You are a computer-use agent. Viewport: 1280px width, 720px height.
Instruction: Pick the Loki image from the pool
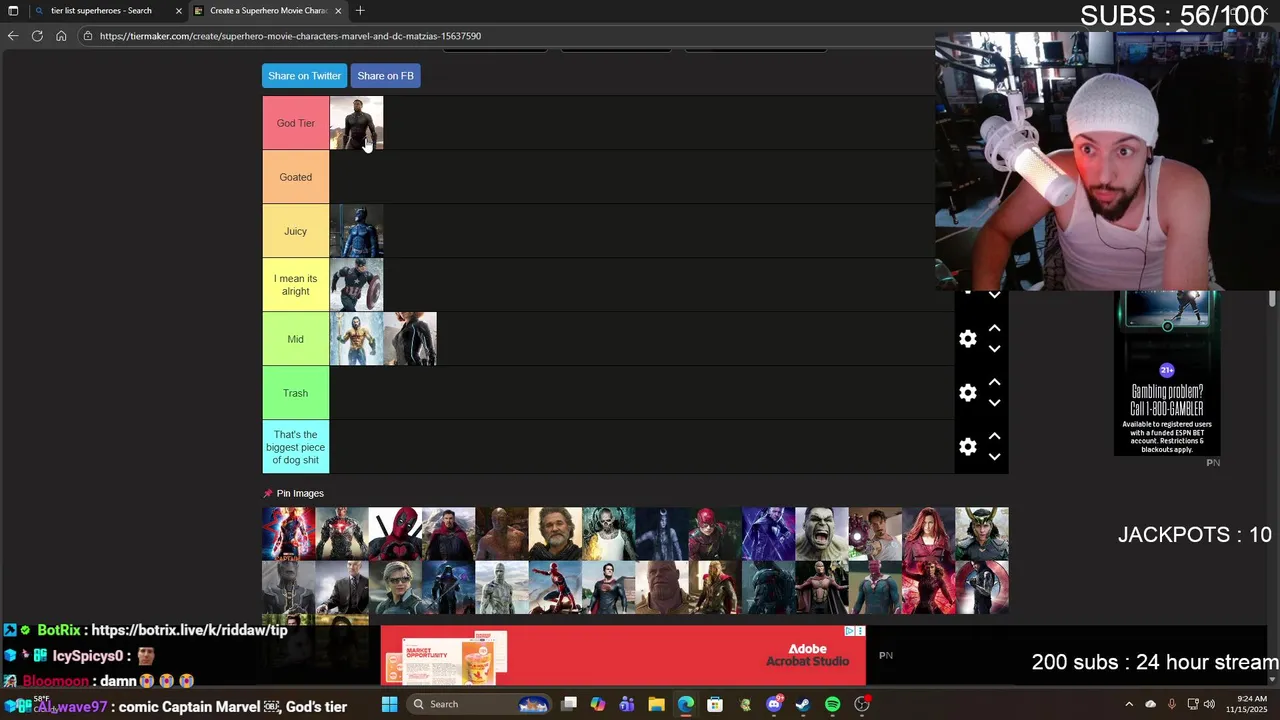pos(982,534)
